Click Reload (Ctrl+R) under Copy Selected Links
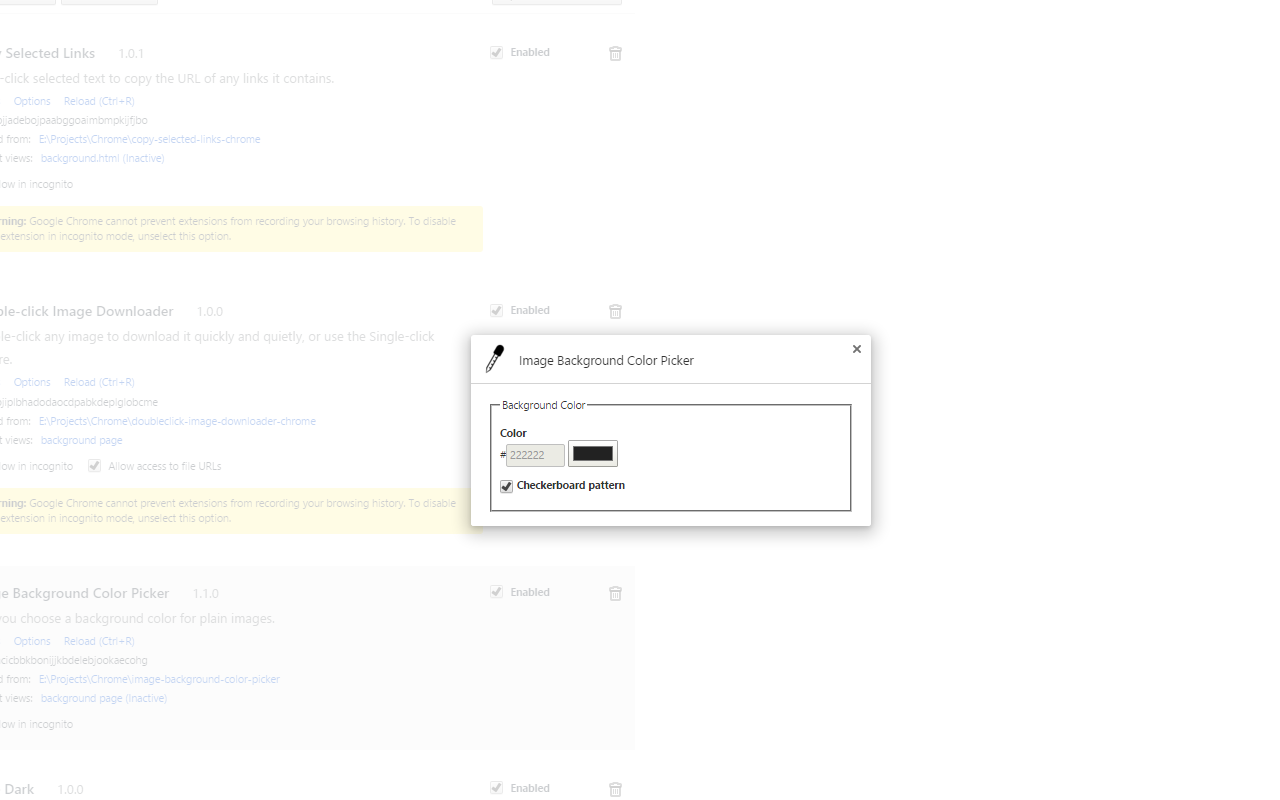The height and width of the screenshot is (800, 1280). point(99,101)
